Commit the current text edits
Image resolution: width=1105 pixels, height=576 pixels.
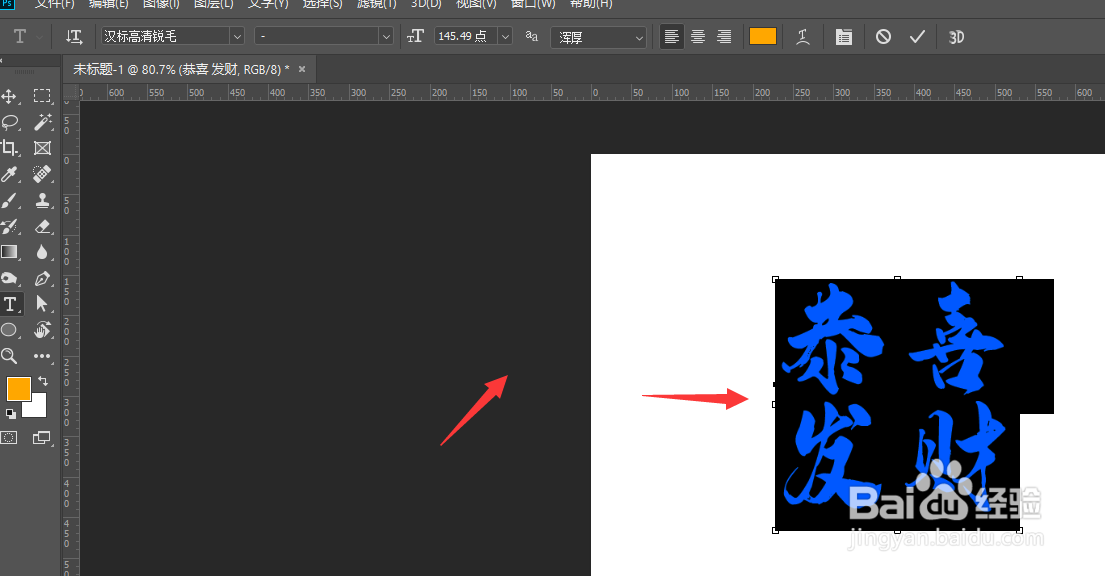(x=917, y=37)
